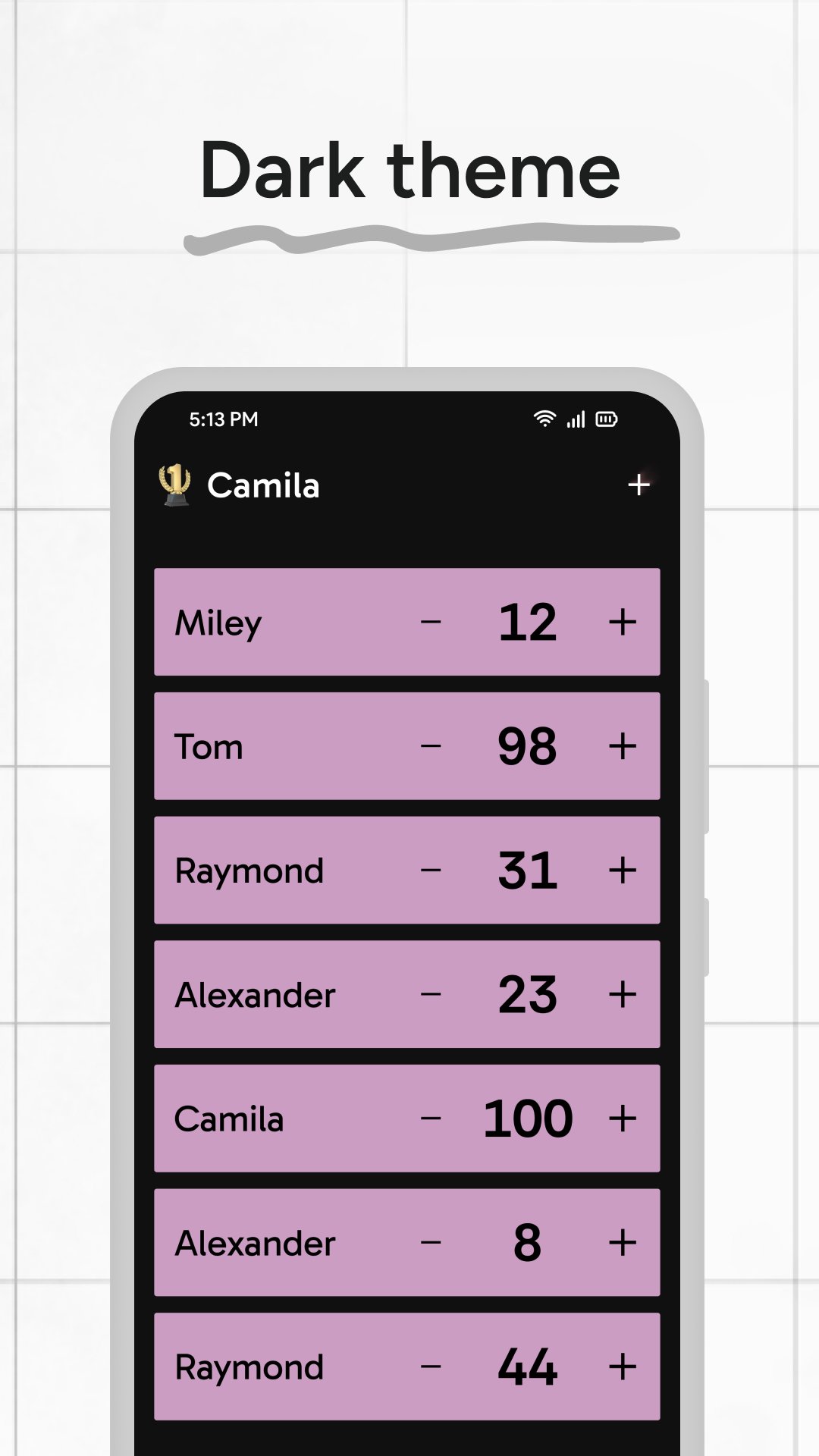Tap the score number 98 for Tom
The width and height of the screenshot is (819, 1456).
tap(527, 746)
